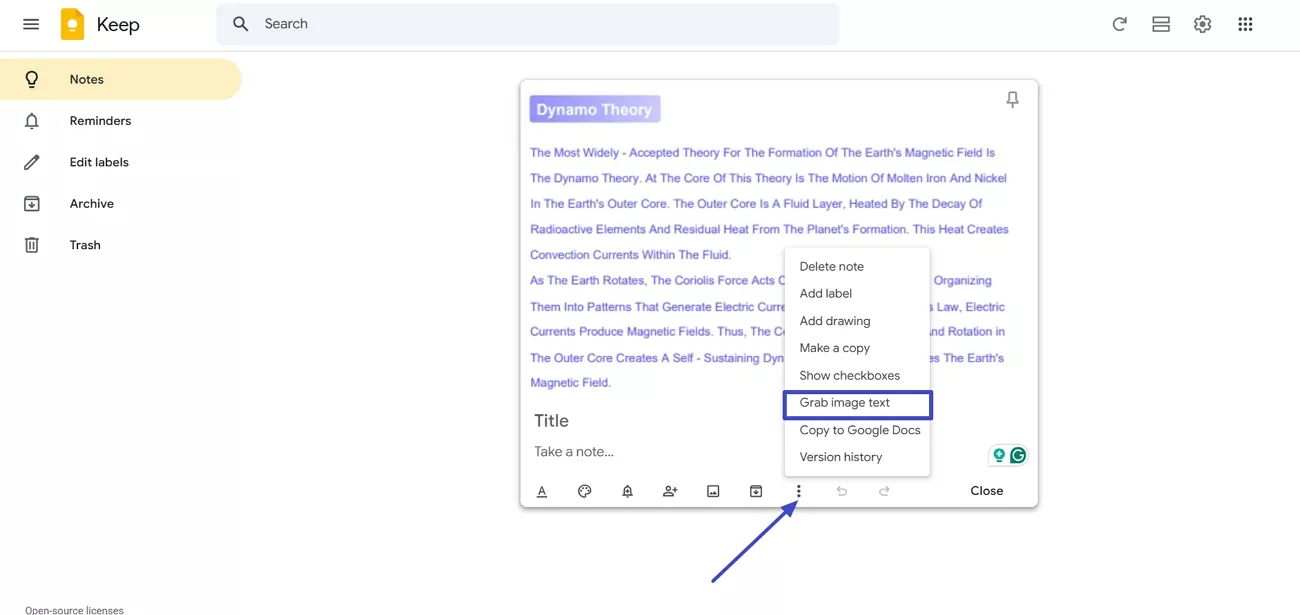
Task: Refresh notes with the reload icon
Action: [x=1119, y=23]
